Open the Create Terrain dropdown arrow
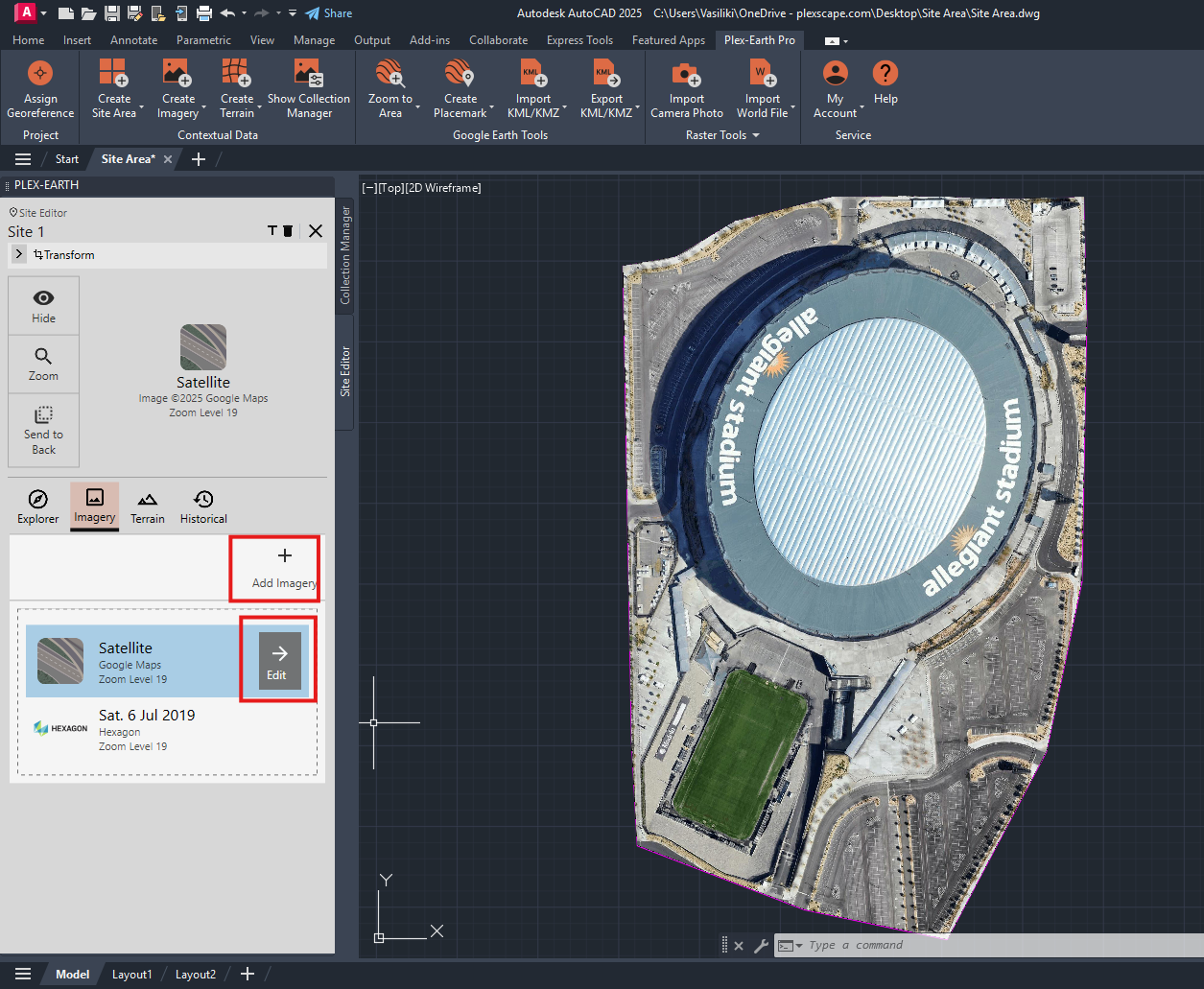Screen dimensions: 1204x989 pos(261,107)
